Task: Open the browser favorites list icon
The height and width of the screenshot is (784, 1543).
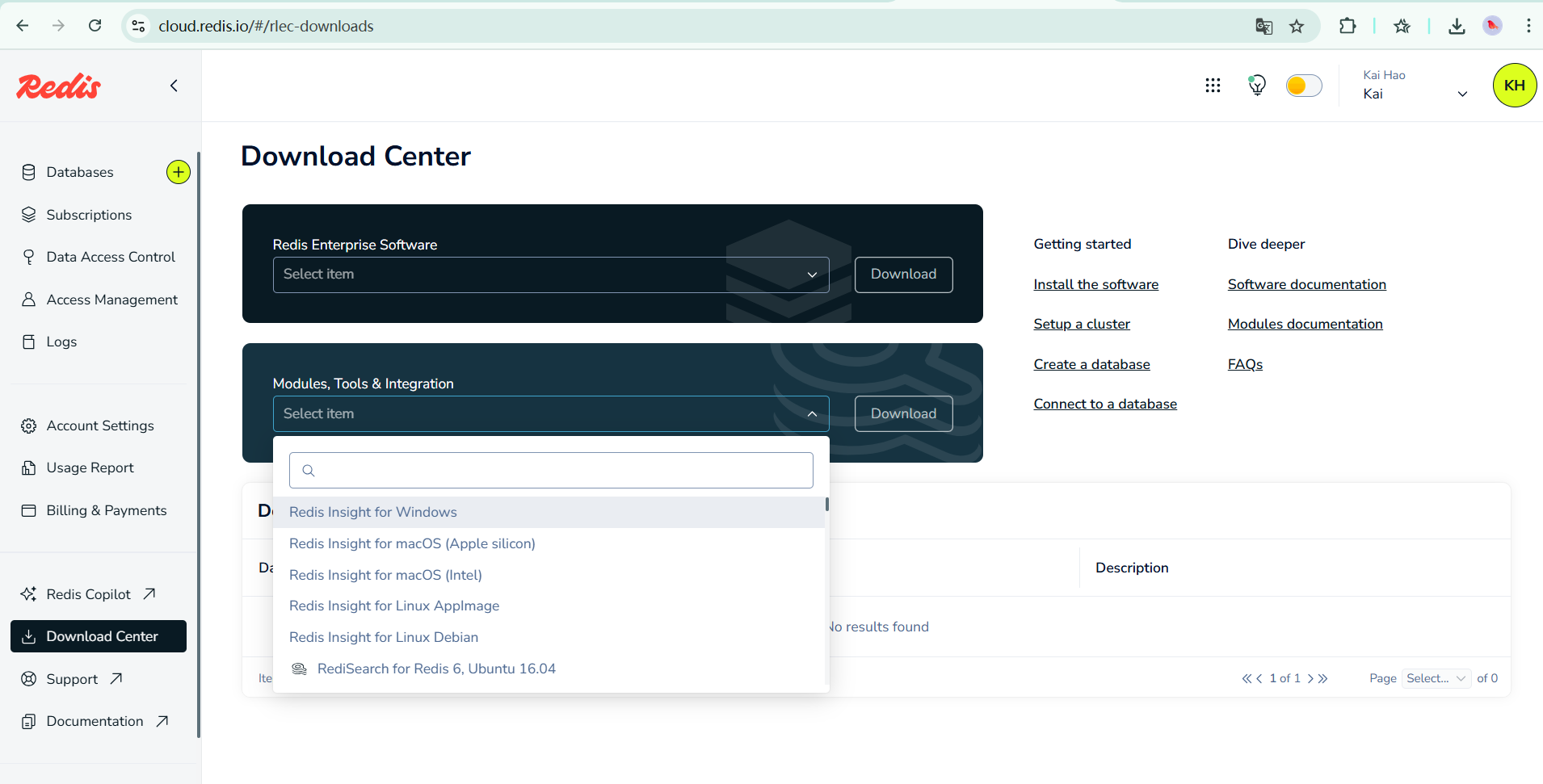Action: [1402, 27]
